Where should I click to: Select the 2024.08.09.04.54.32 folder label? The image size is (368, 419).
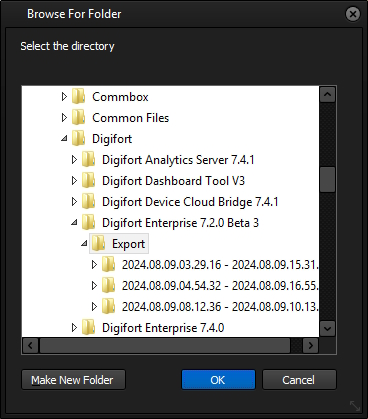tap(220, 286)
